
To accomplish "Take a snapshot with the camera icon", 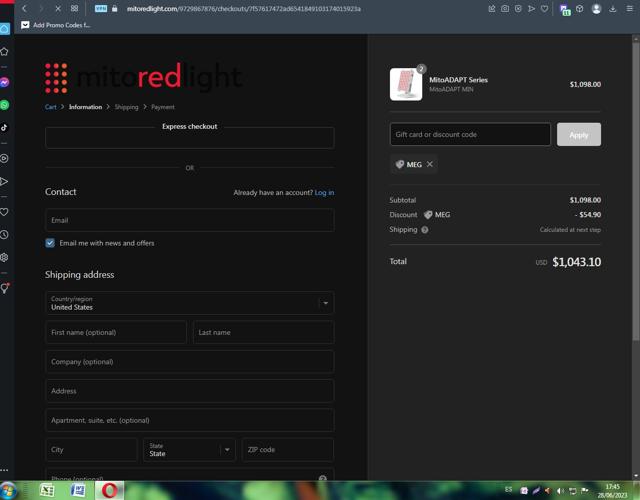I will point(505,9).
